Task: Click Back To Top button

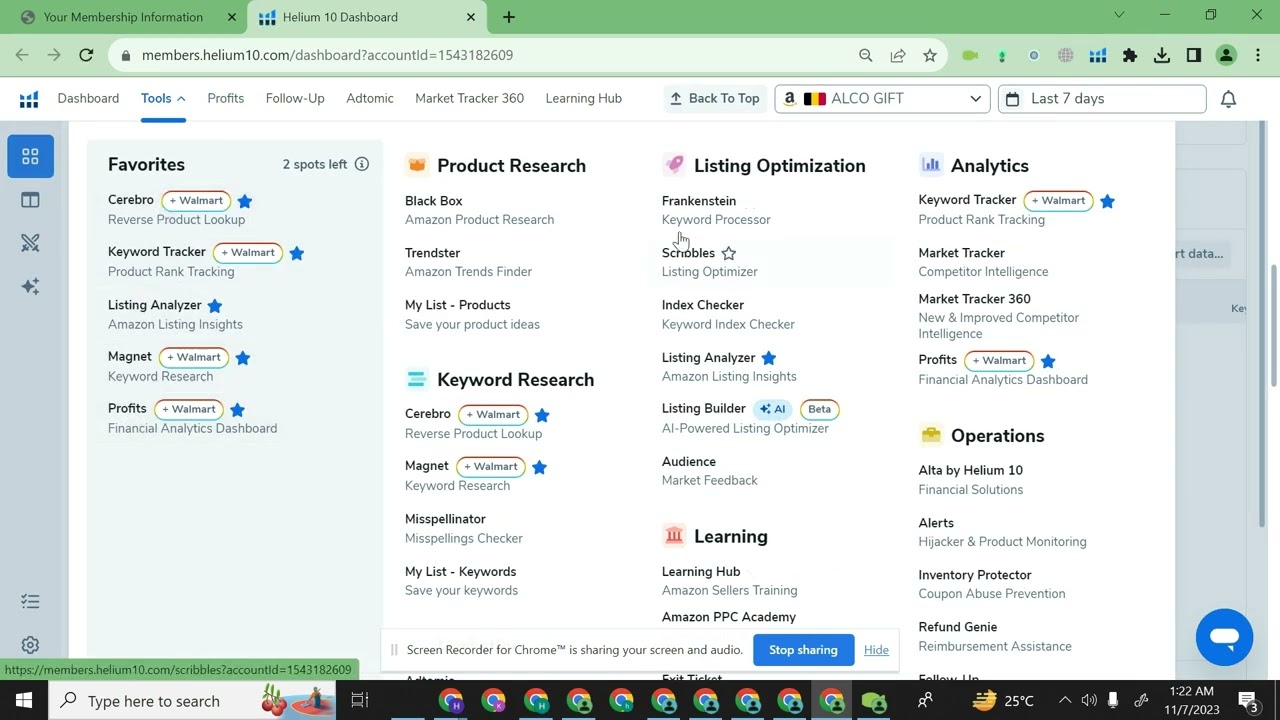Action: click(x=714, y=98)
